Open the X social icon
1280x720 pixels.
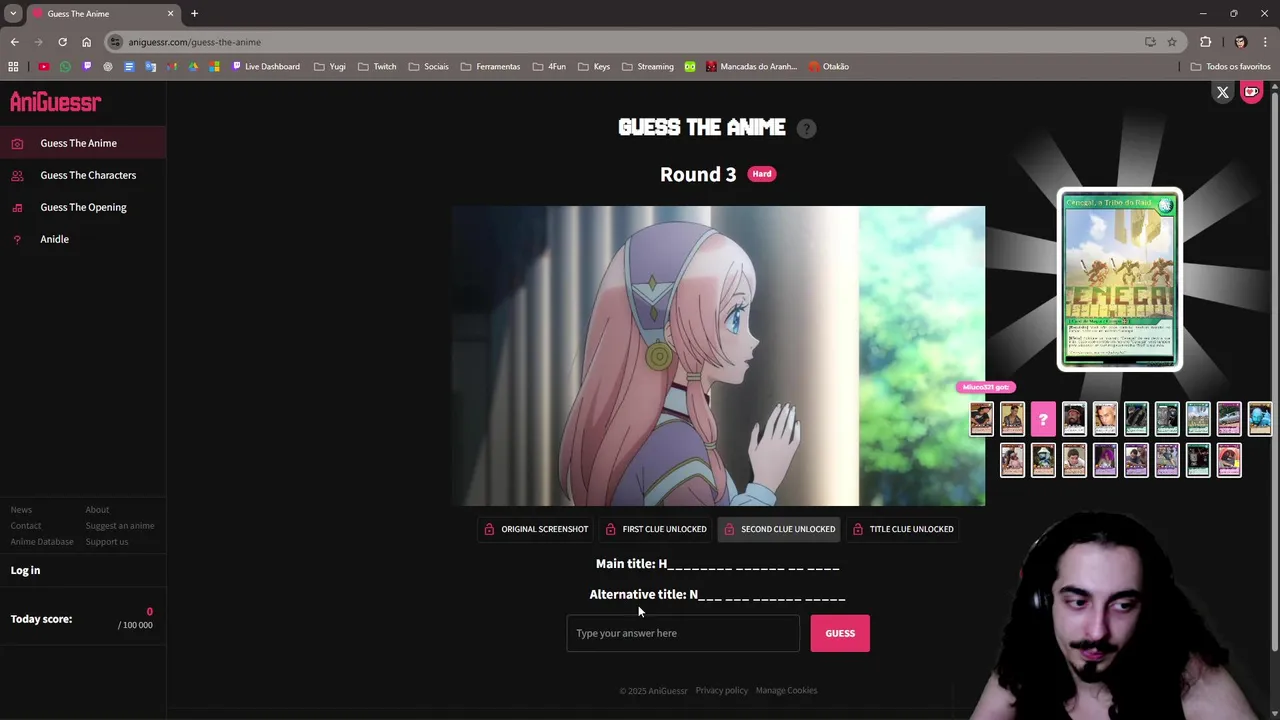coord(1222,92)
